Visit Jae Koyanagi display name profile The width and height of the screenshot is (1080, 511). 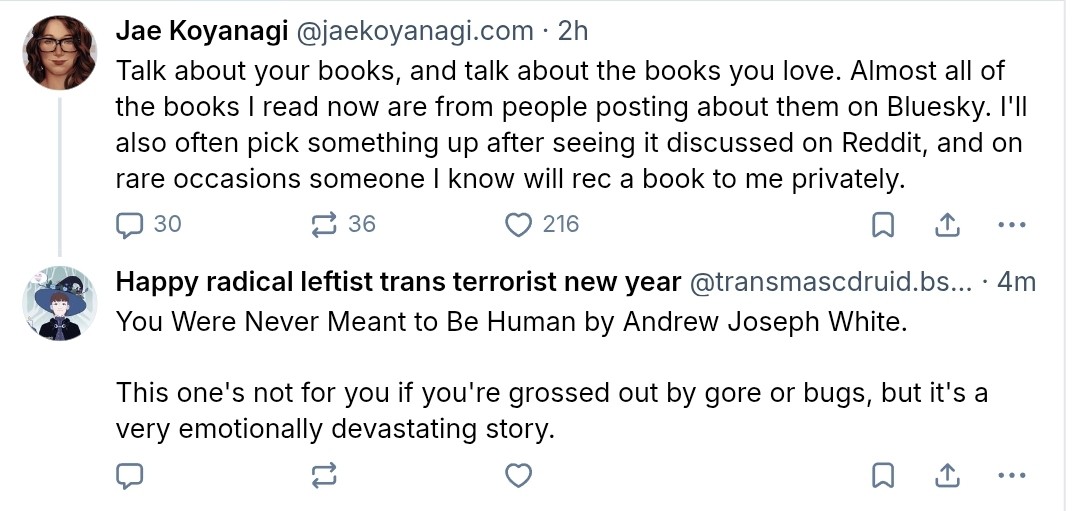(202, 31)
